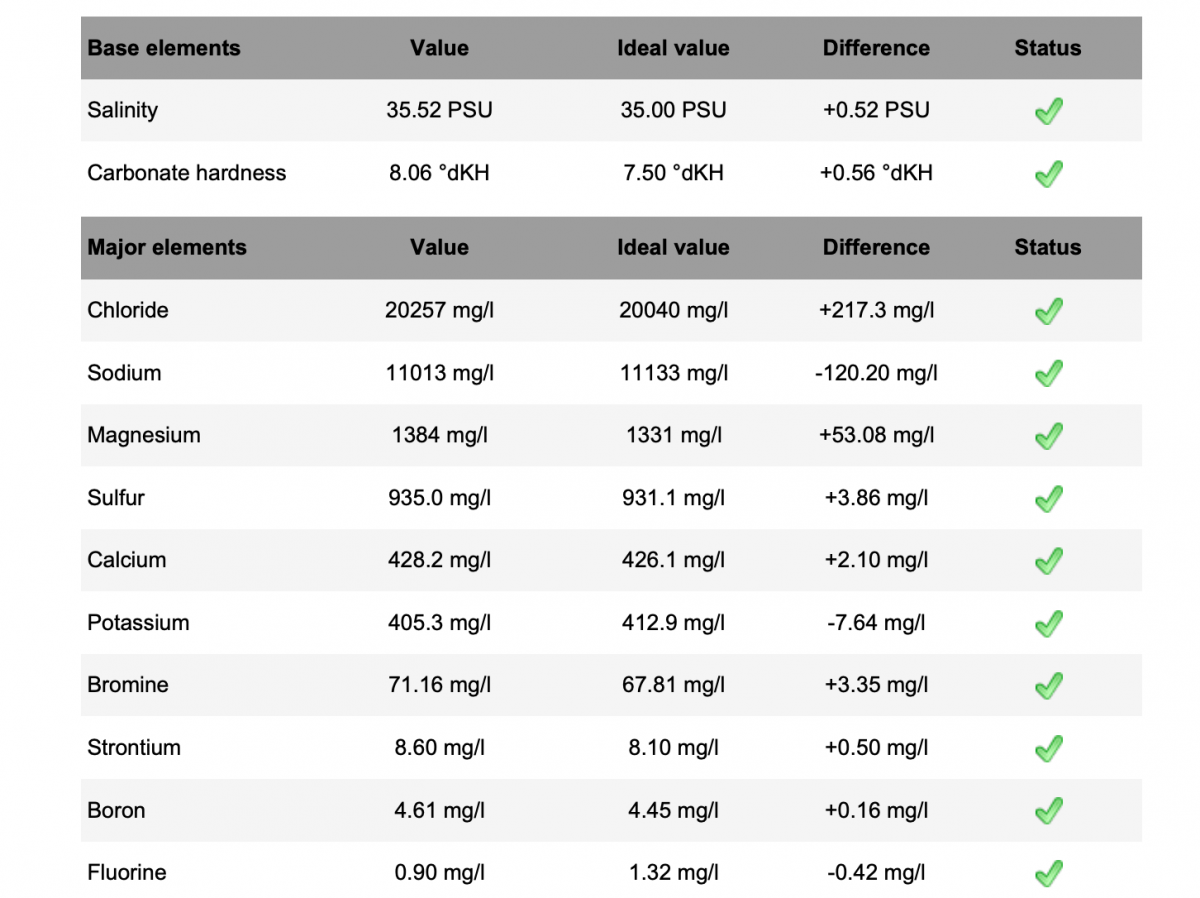Screen dimensions: 1200x898
Task: Click the Fluorine status checkmark icon
Action: tap(1048, 873)
